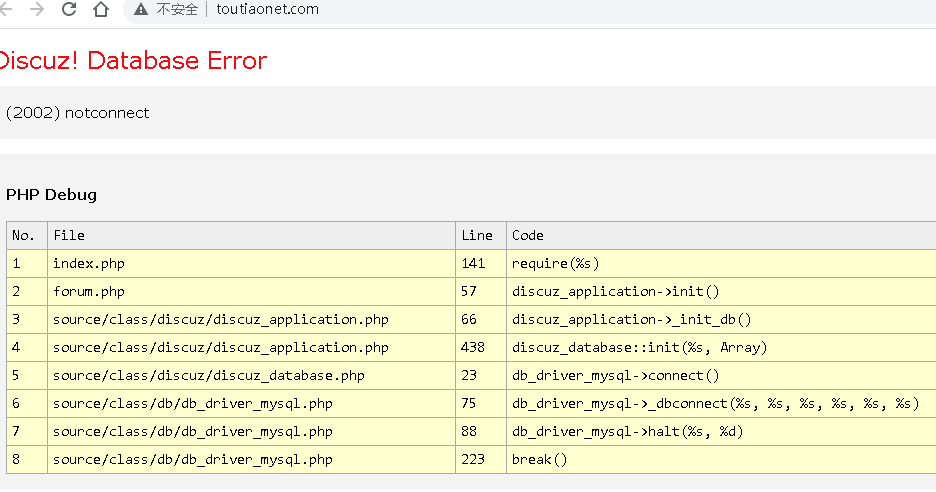Select the break() code cell

540,460
